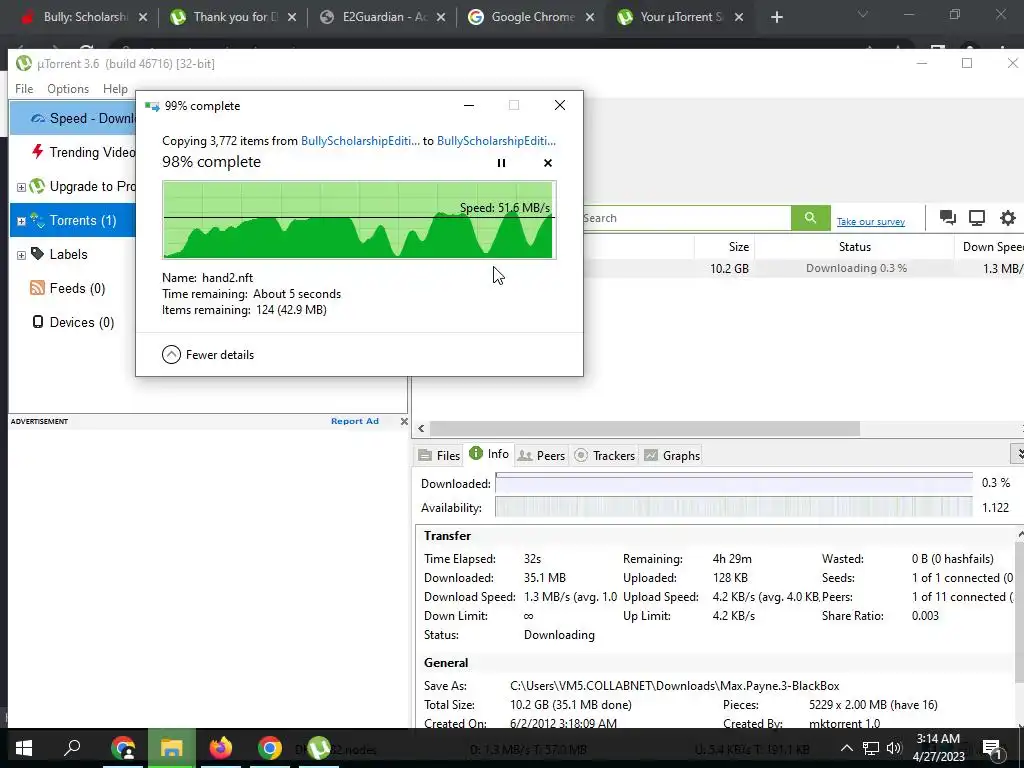The height and width of the screenshot is (768, 1024).
Task: Open the File menu in µTorrent
Action: point(24,89)
